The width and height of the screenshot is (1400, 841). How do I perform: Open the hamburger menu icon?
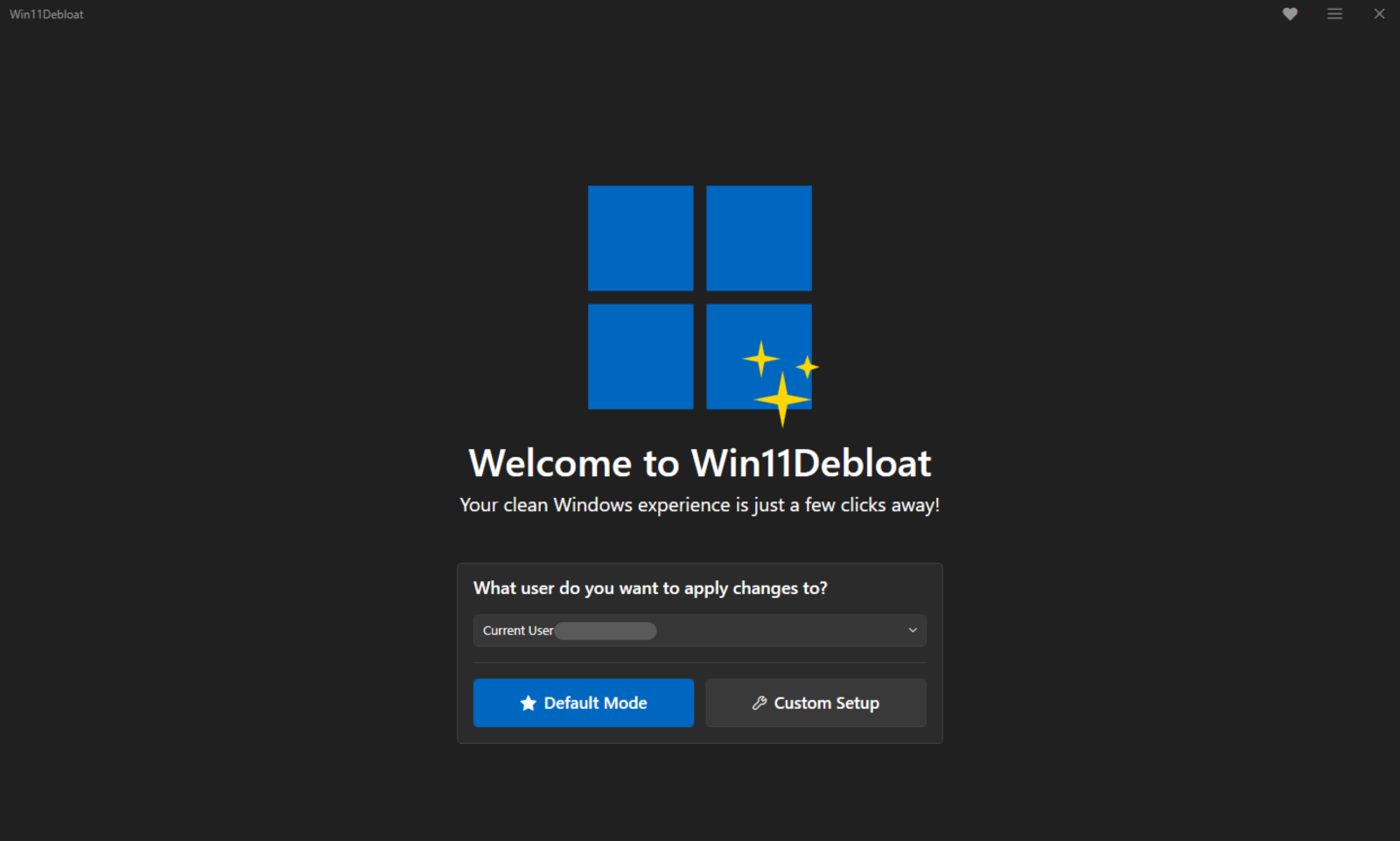[x=1334, y=14]
